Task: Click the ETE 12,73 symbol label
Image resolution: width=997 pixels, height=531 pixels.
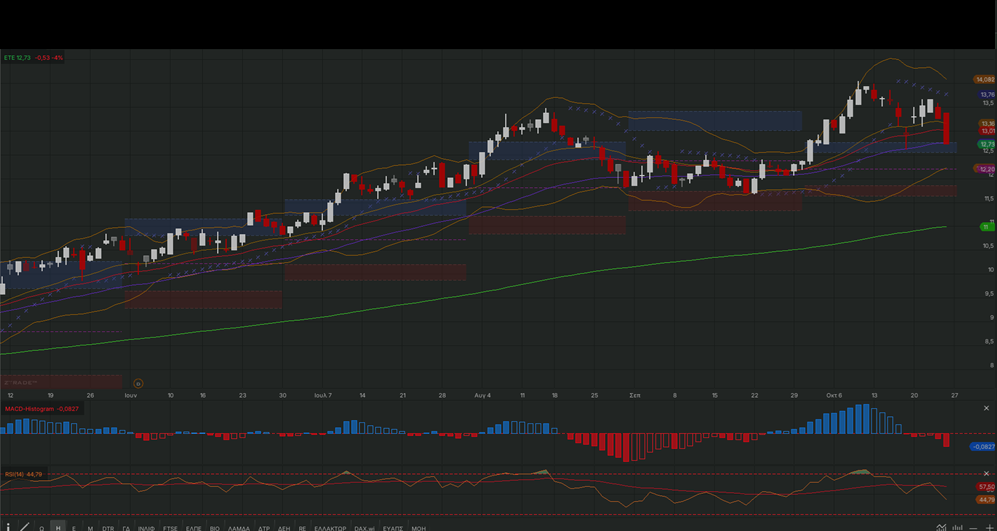Action: (x=17, y=57)
